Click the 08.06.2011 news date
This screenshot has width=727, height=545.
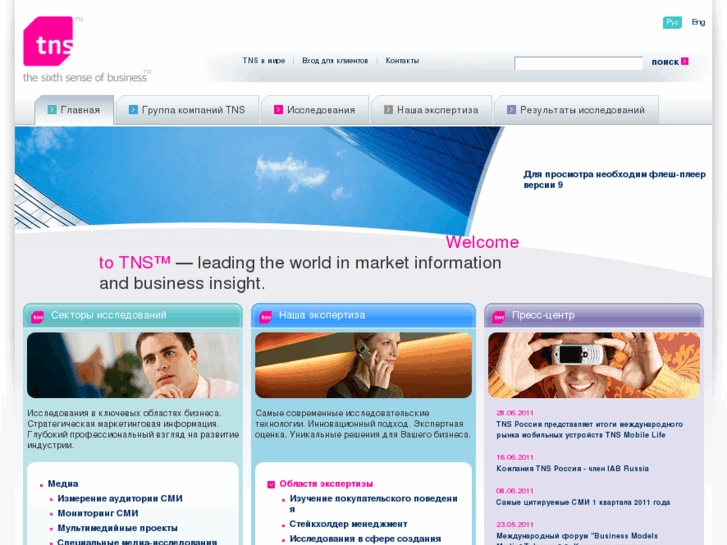tap(515, 491)
